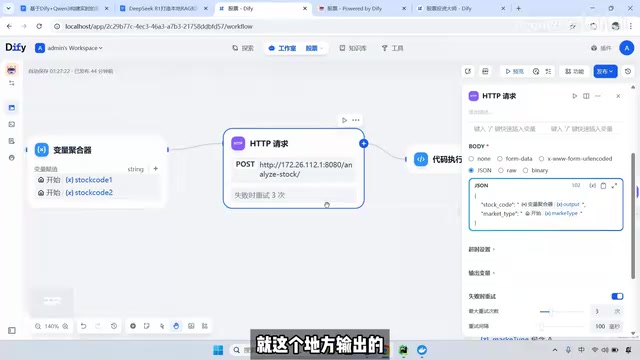Screen dimensions: 640x360
Task: Open the plugins button in header
Action: 601,48
